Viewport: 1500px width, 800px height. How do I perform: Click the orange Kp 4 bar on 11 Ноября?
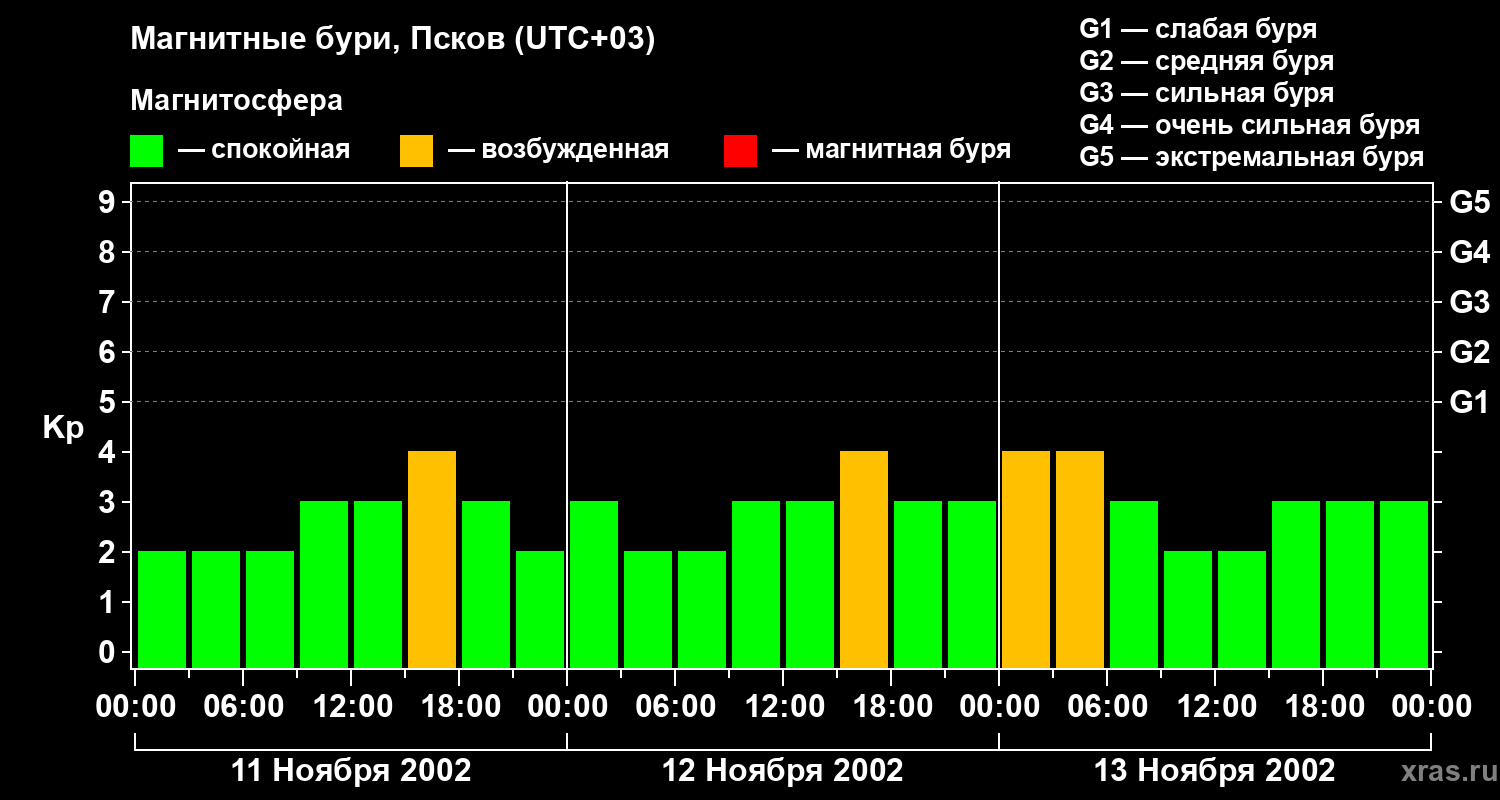click(432, 559)
